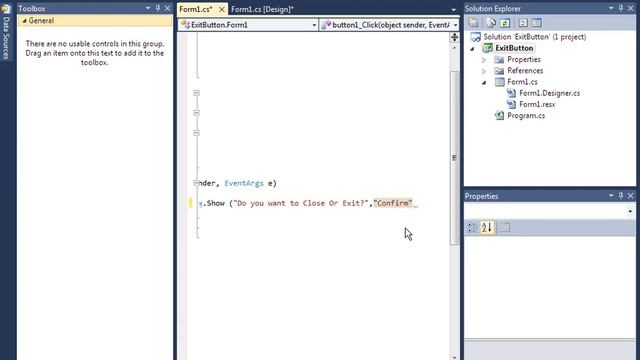Close the Toolbox panel
640x360 pixels.
point(167,8)
